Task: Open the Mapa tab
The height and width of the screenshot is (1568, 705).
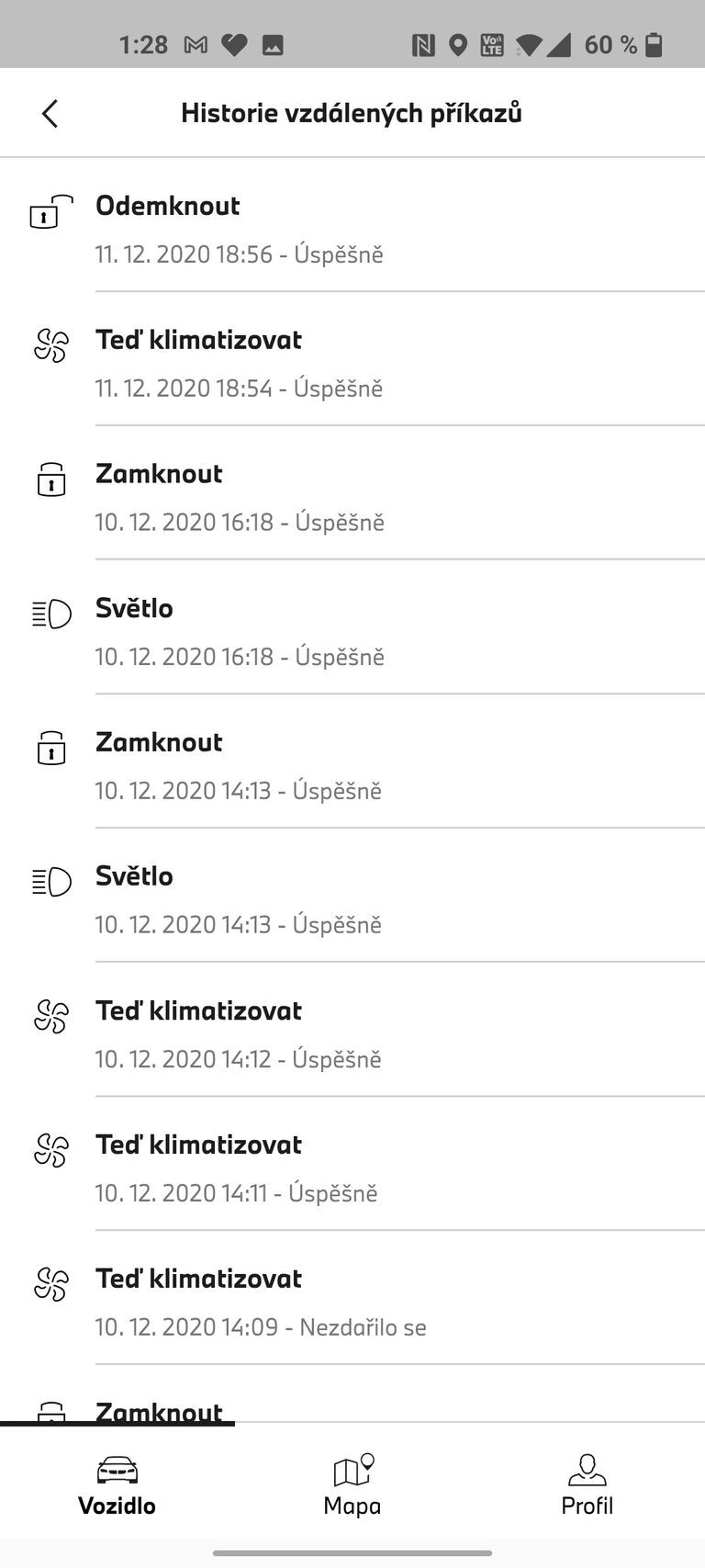Action: 352,1483
